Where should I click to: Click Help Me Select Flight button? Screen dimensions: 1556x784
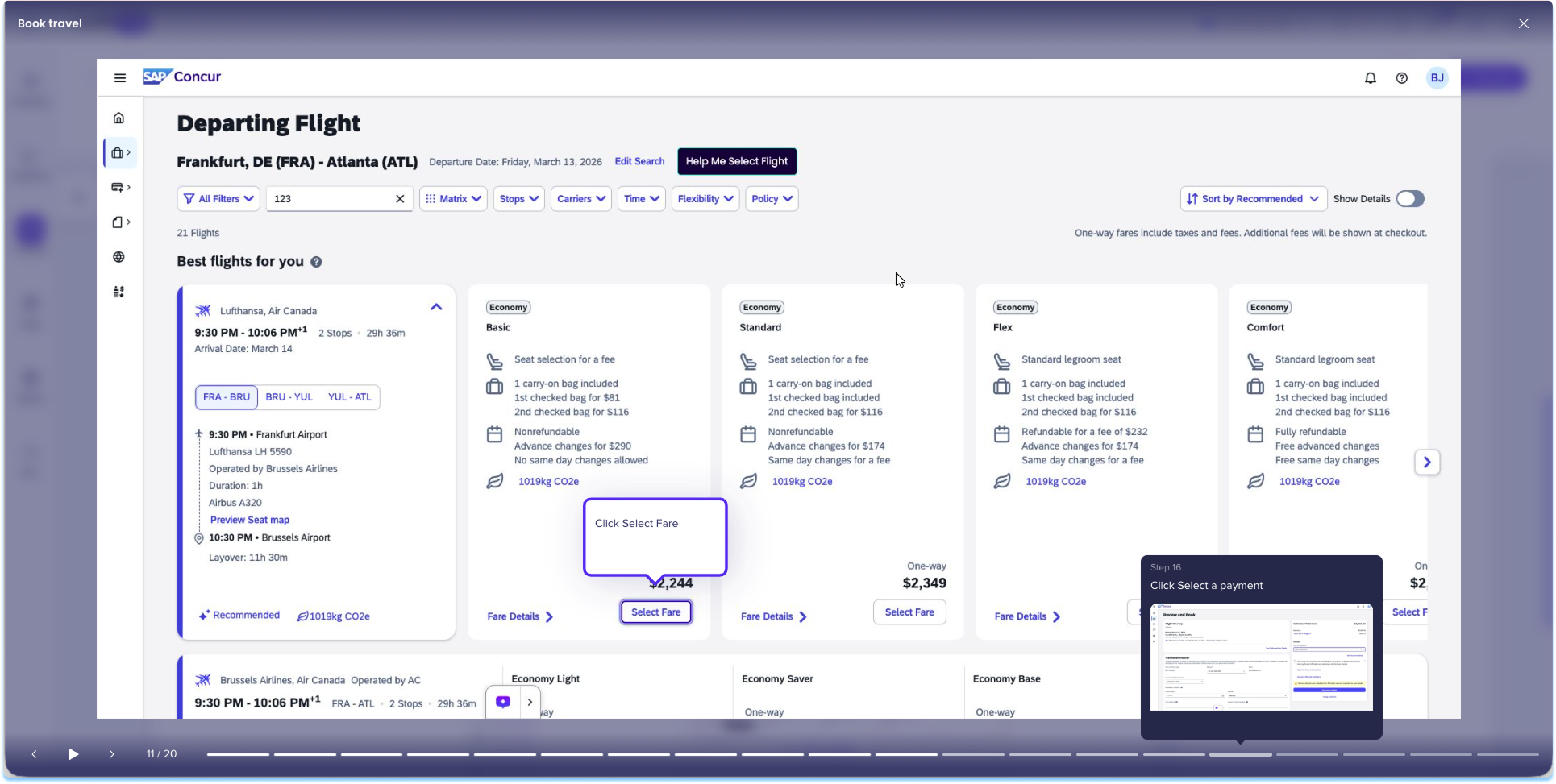click(736, 161)
